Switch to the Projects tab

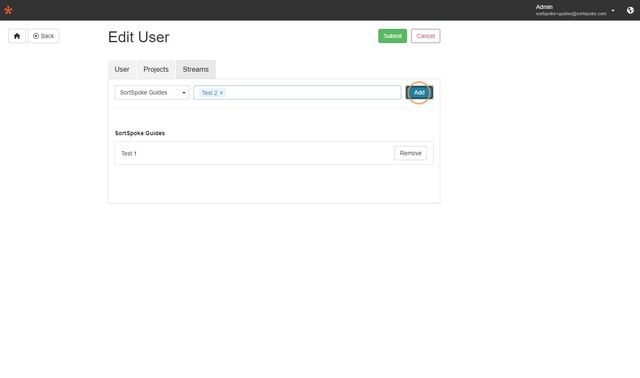pyautogui.click(x=156, y=69)
